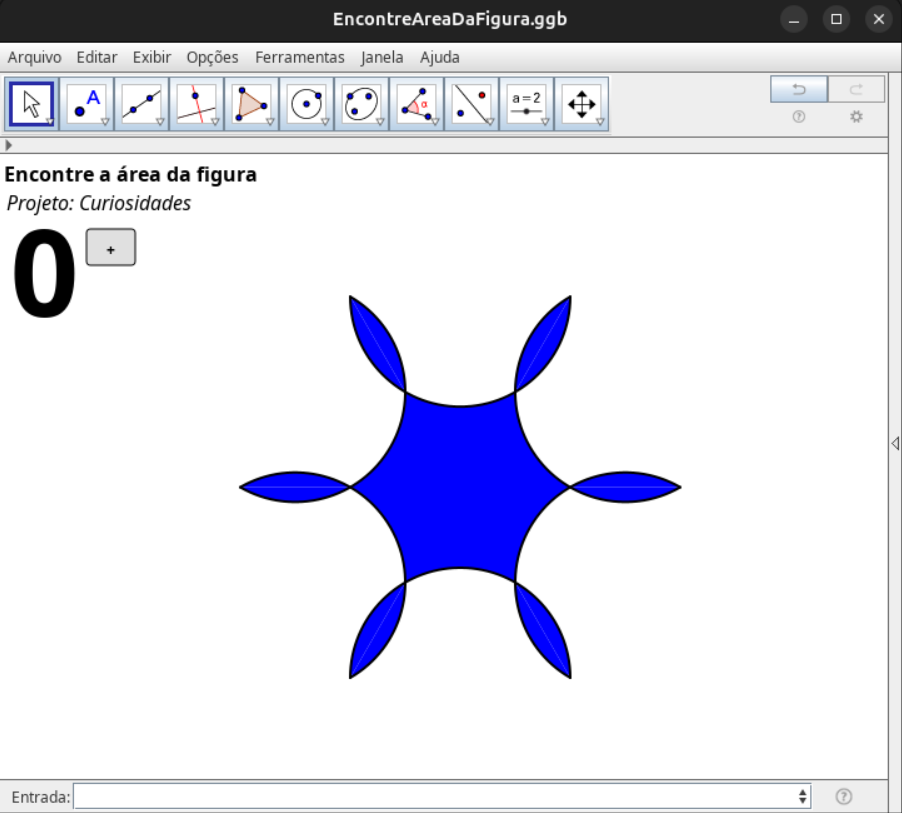The width and height of the screenshot is (902, 813).
Task: Select the Move arrow tool
Action: (x=31, y=104)
